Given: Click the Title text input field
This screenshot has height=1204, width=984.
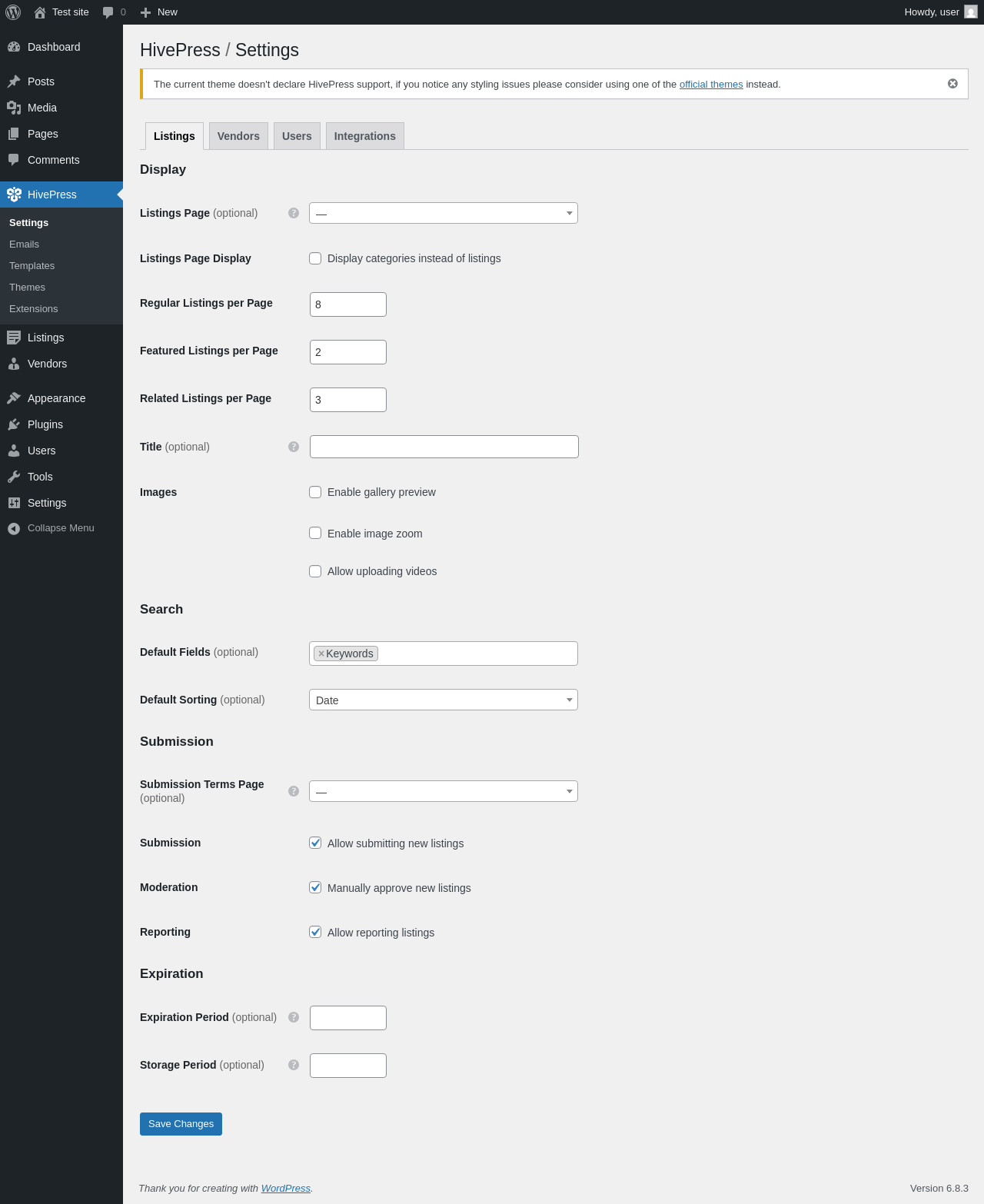Looking at the screenshot, I should [x=444, y=447].
